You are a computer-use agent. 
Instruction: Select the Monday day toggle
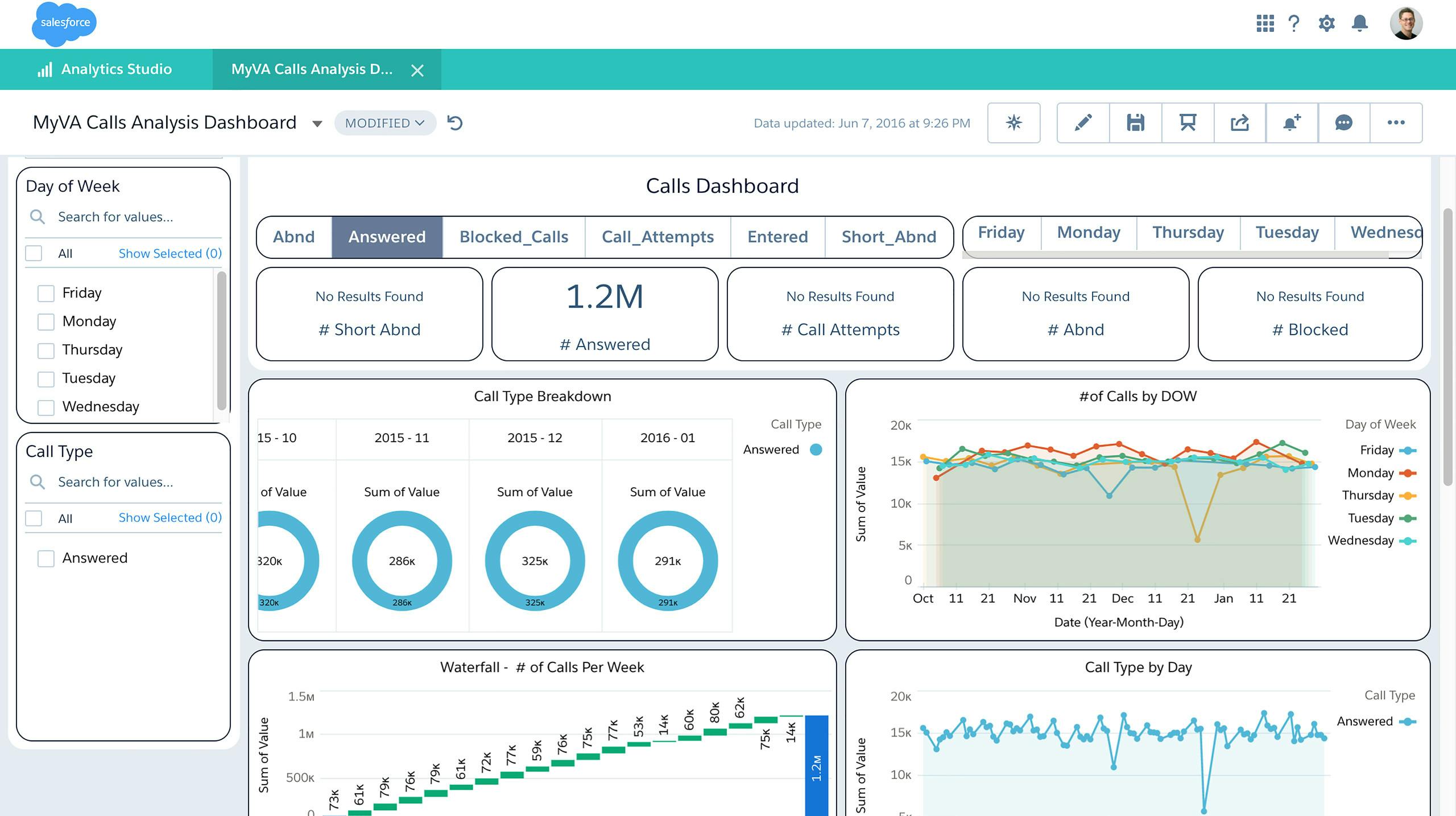[x=1089, y=233]
